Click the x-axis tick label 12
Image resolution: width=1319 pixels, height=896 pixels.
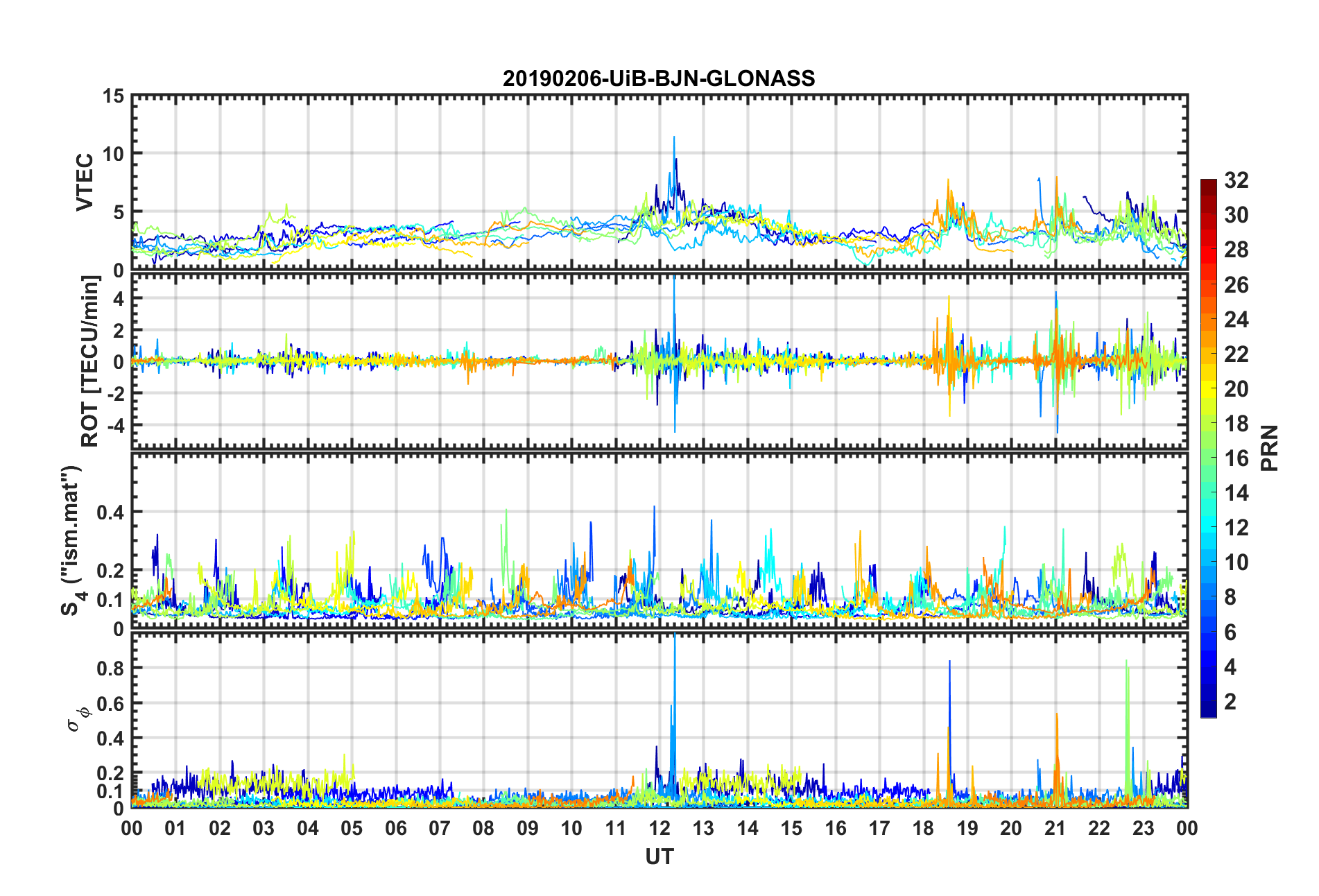(659, 828)
